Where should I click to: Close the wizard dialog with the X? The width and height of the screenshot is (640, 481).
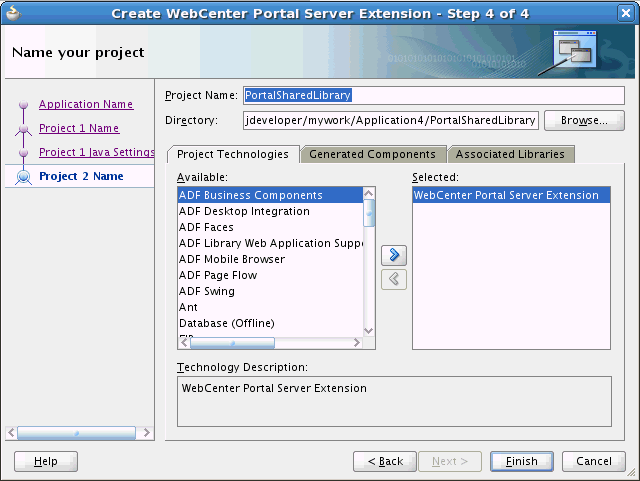pos(626,13)
